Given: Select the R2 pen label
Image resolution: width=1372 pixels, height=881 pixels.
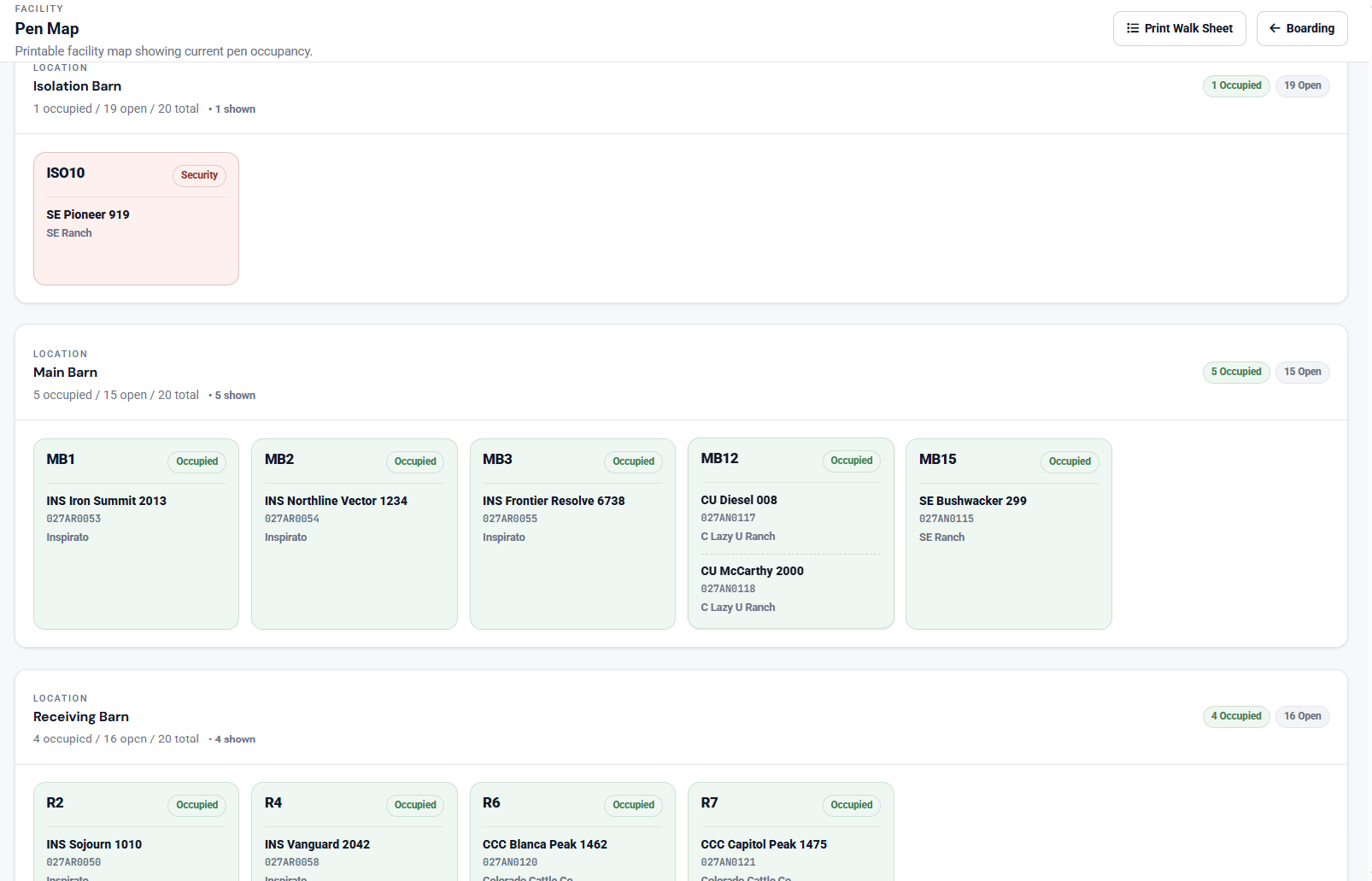Looking at the screenshot, I should coord(55,803).
